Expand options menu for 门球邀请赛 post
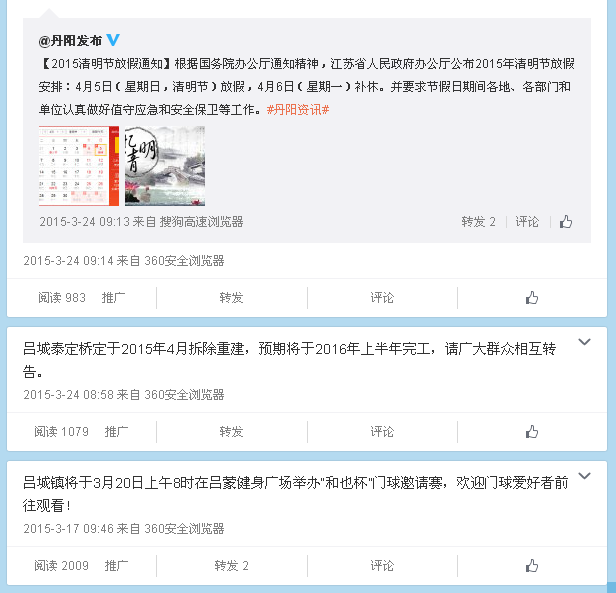 (x=584, y=476)
